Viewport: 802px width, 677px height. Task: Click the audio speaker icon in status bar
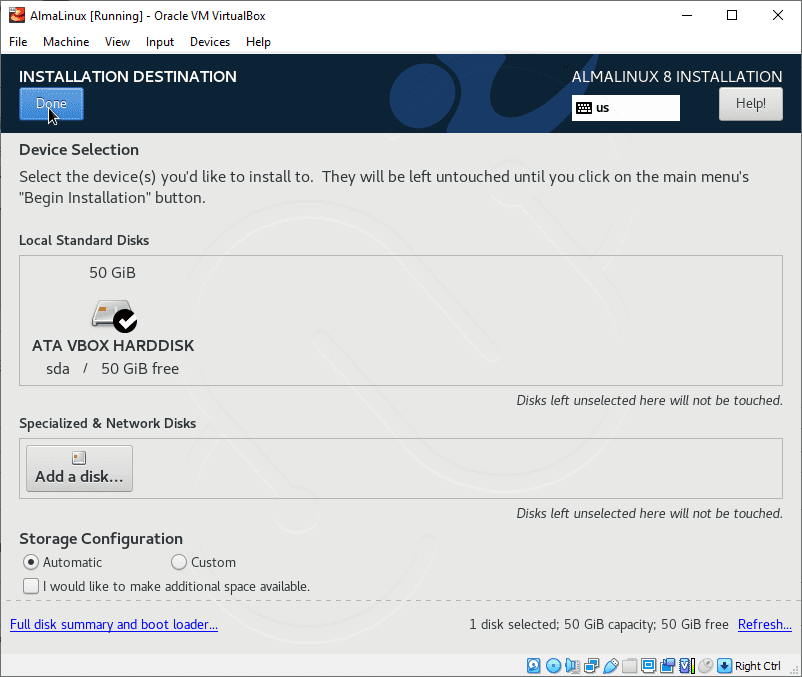point(572,665)
